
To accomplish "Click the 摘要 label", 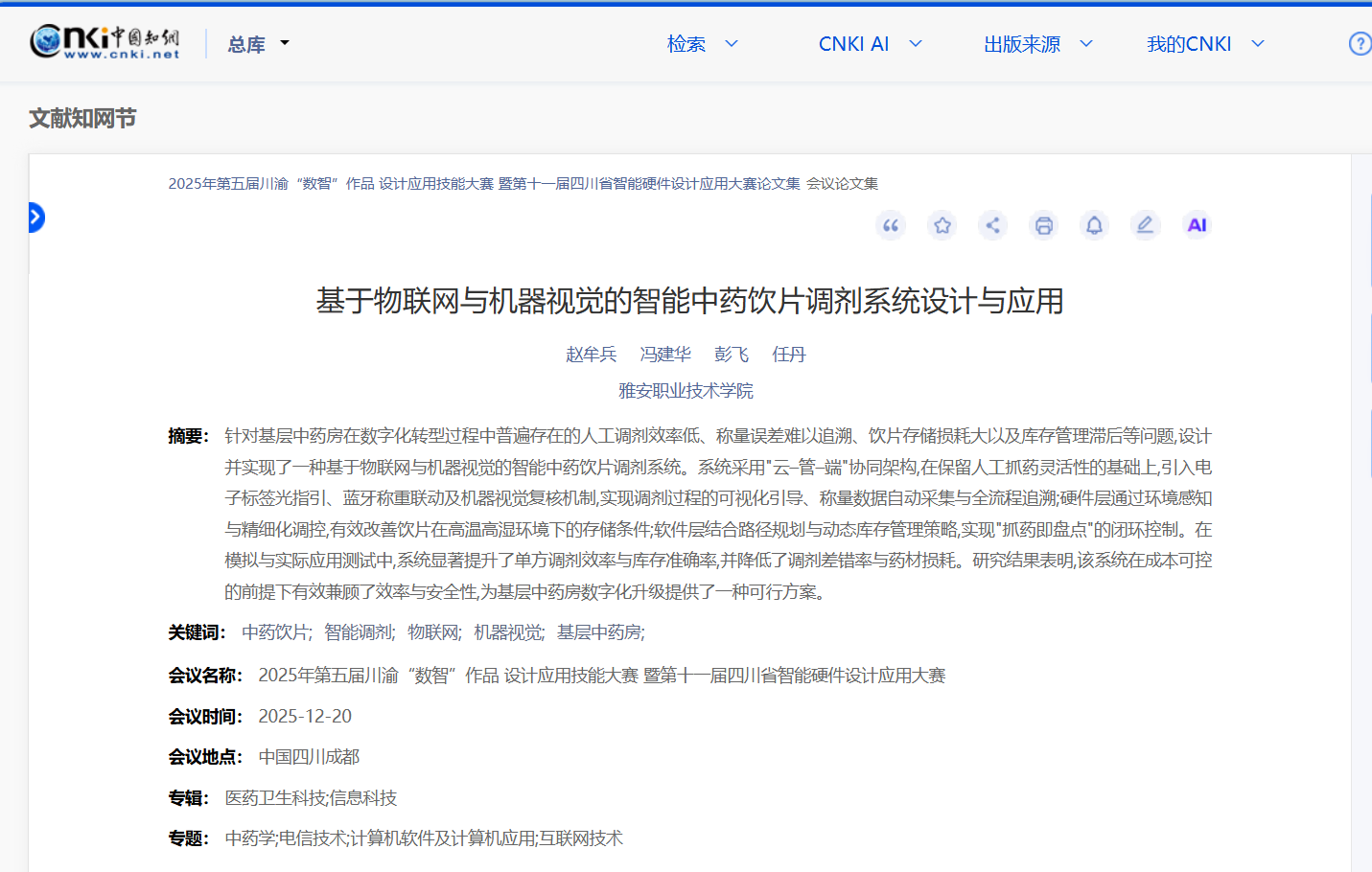I will click(x=189, y=436).
